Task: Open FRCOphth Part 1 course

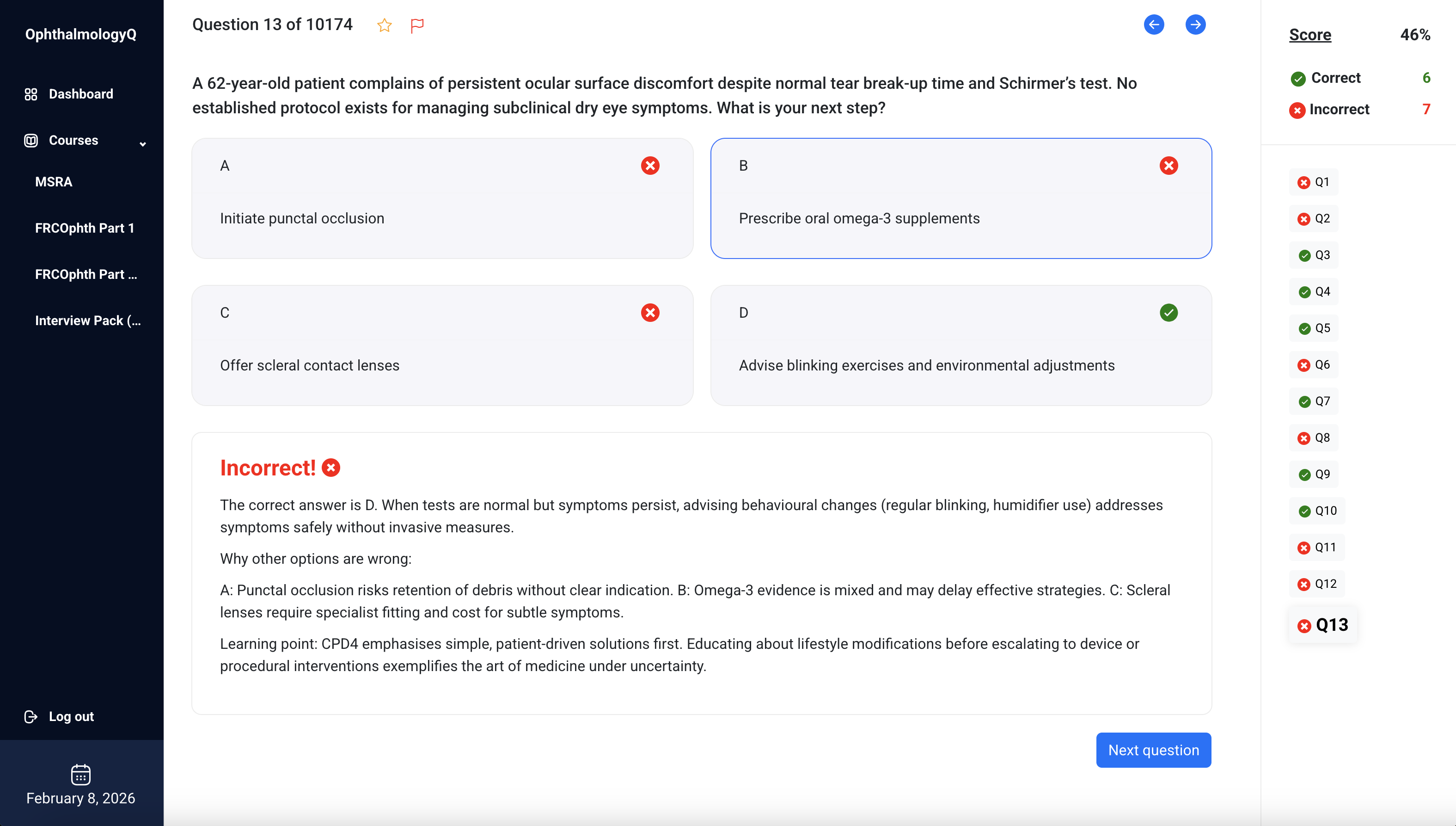Action: [x=85, y=228]
